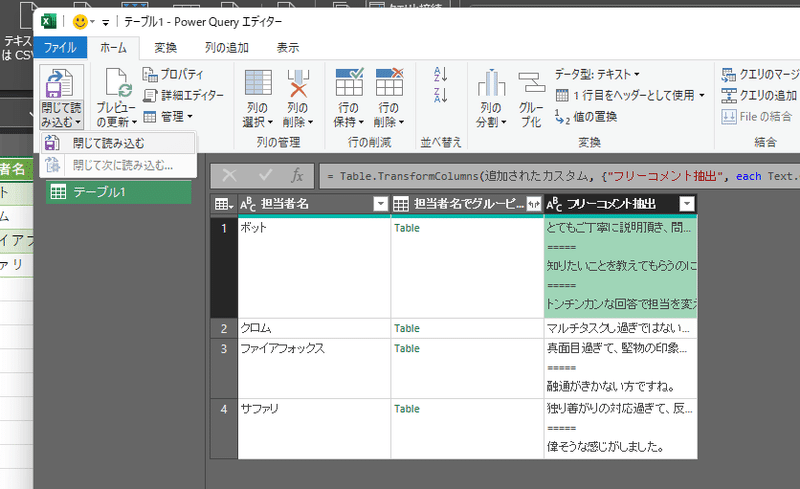Click the formula bar confirm checkmark
Image resolution: width=800 pixels, height=489 pixels.
(265, 176)
